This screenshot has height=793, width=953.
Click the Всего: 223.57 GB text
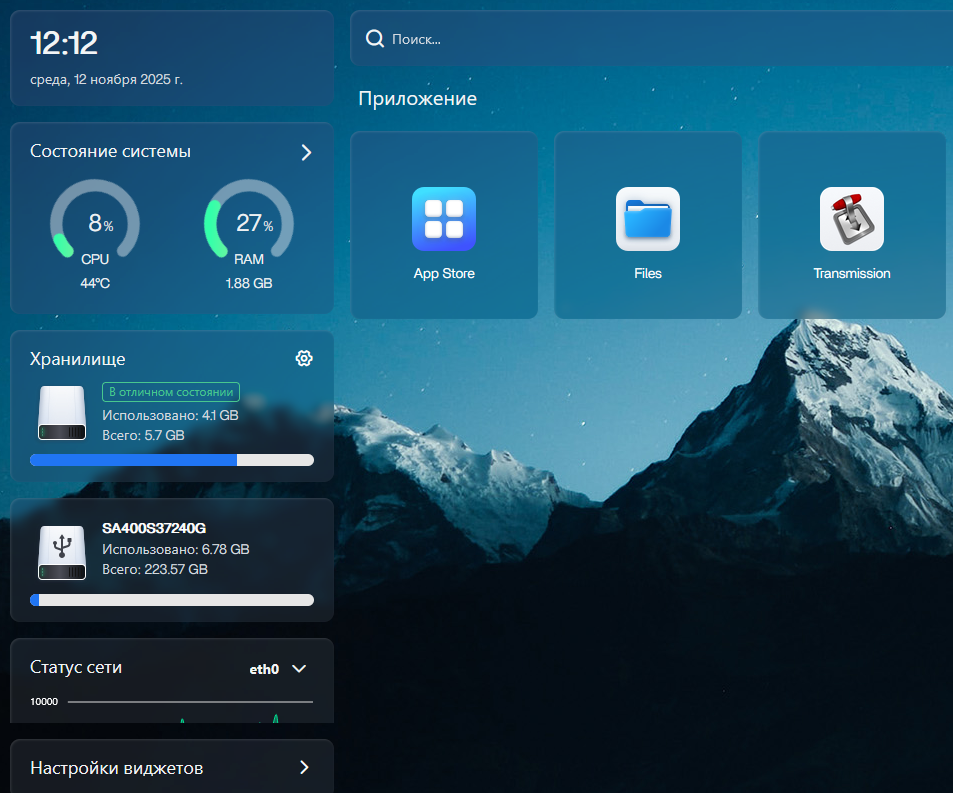point(155,569)
